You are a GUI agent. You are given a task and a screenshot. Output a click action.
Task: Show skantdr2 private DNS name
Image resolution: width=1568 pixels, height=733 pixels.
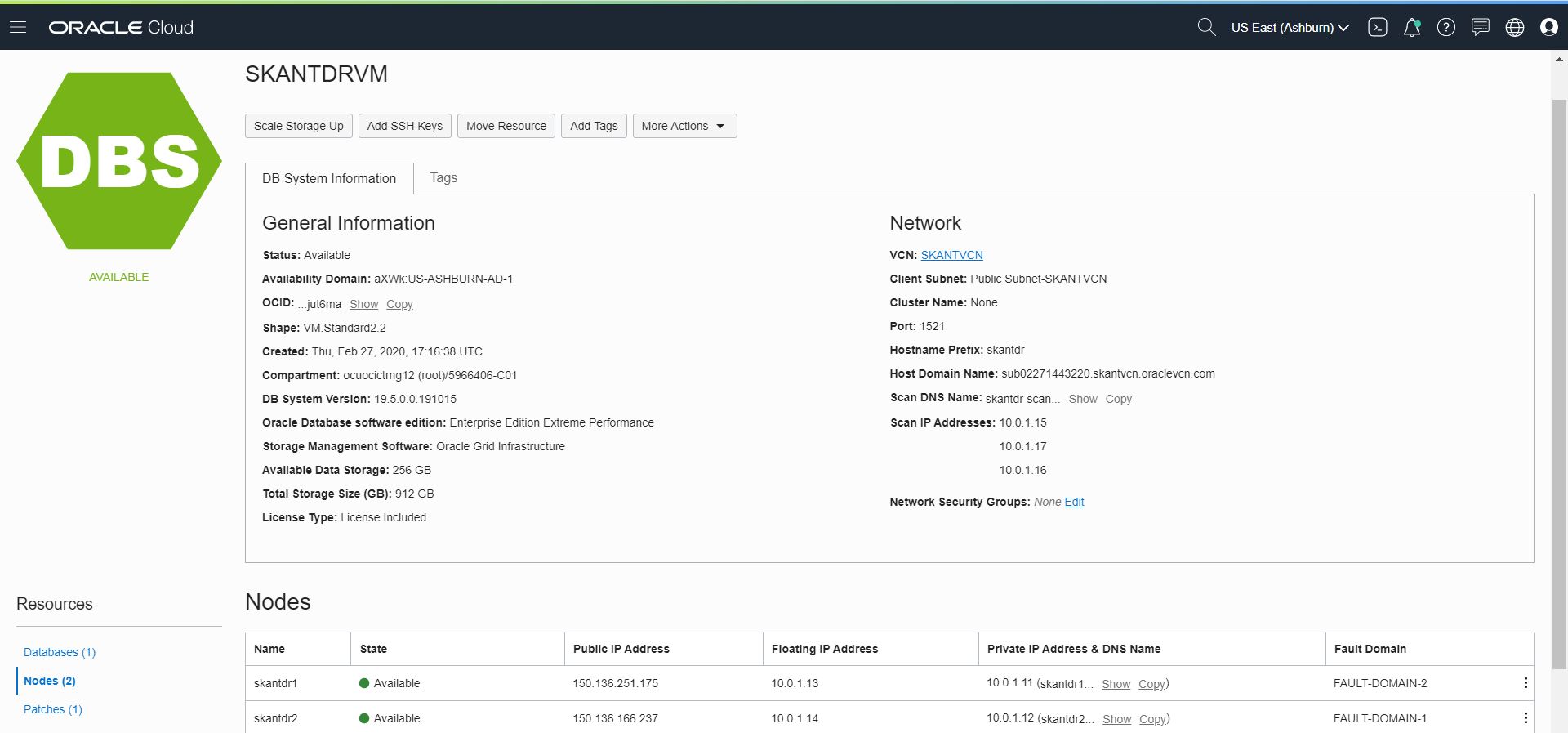pos(1116,719)
